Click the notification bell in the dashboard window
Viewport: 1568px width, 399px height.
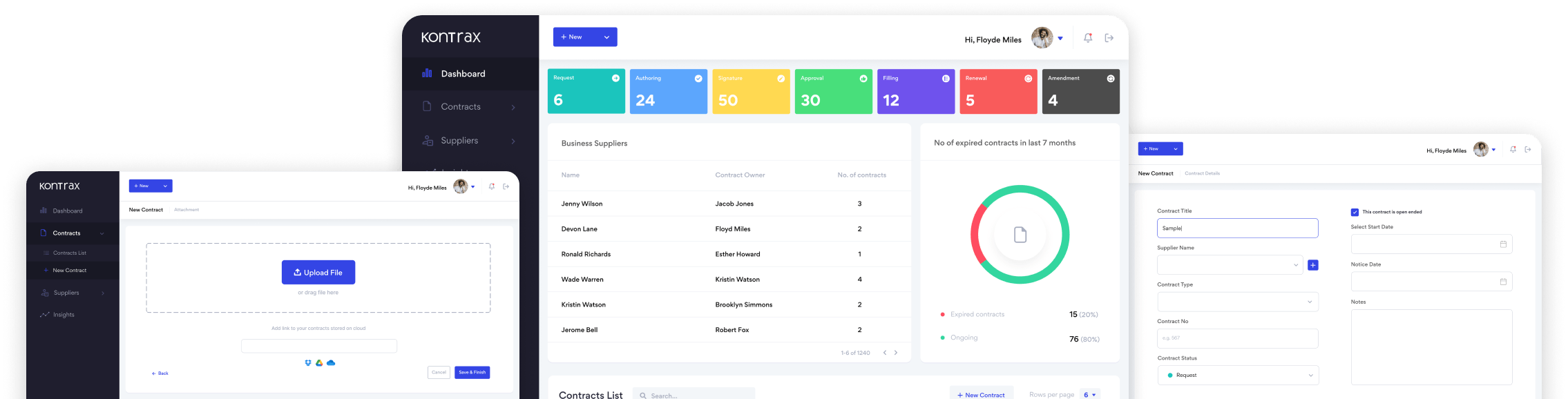[1088, 38]
